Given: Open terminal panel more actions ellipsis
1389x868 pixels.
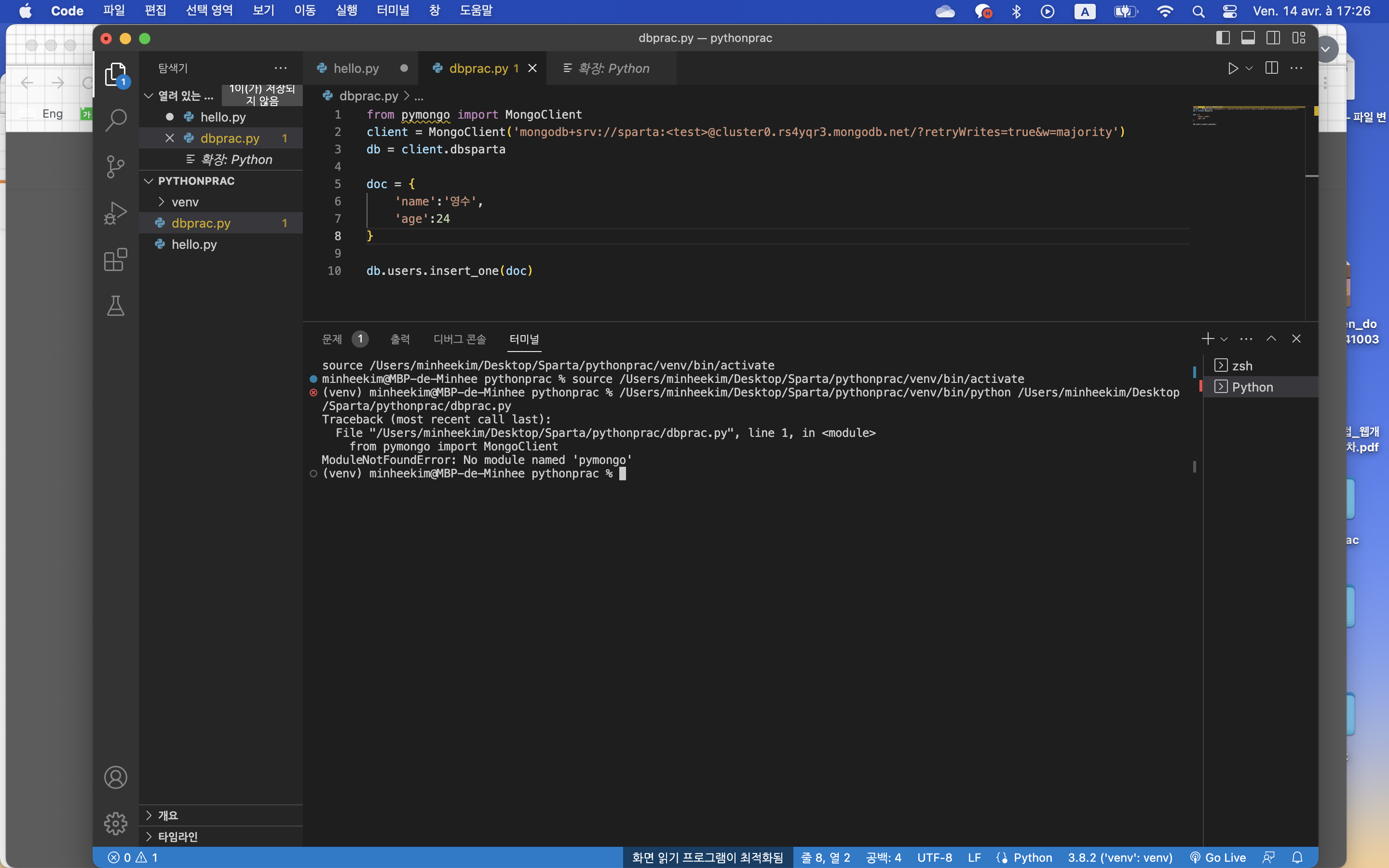Looking at the screenshot, I should coord(1246,339).
